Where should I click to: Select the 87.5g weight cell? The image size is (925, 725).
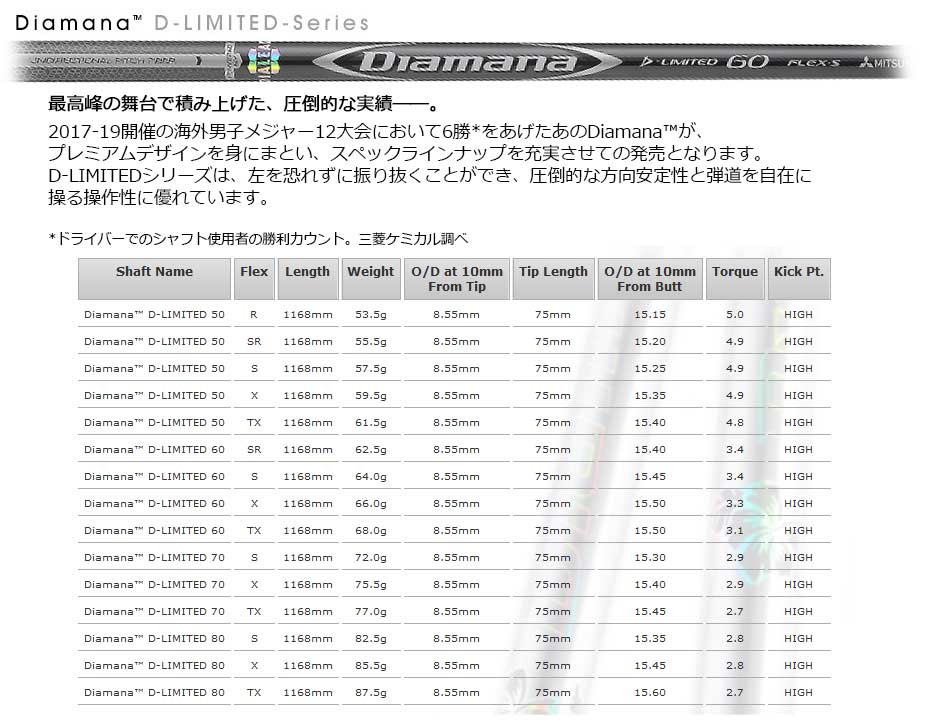point(370,693)
